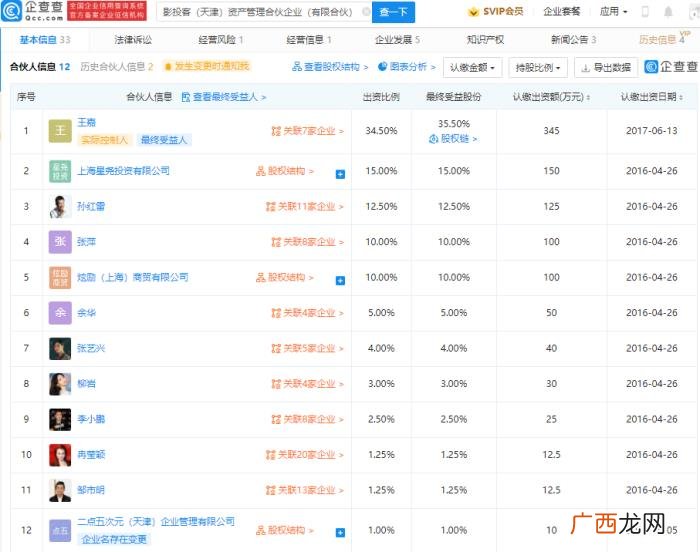Click 孙红雷 photo thumbnail
This screenshot has width=700, height=552.
60,206
